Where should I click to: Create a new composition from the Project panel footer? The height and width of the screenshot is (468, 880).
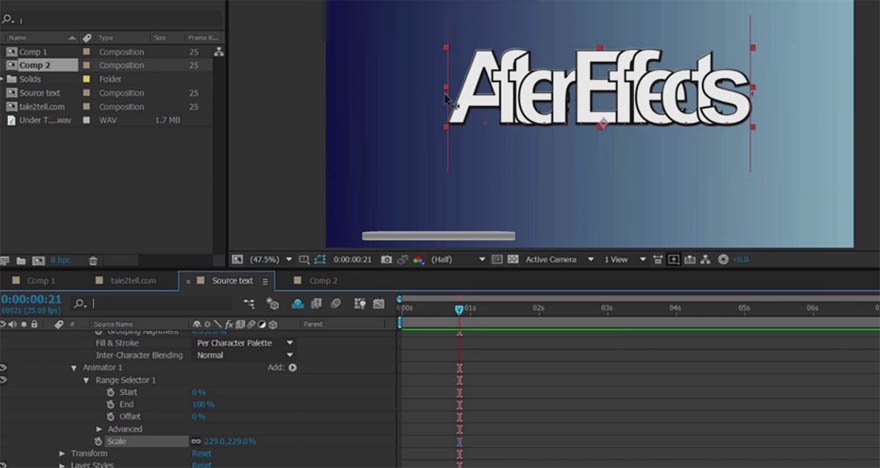pyautogui.click(x=38, y=260)
